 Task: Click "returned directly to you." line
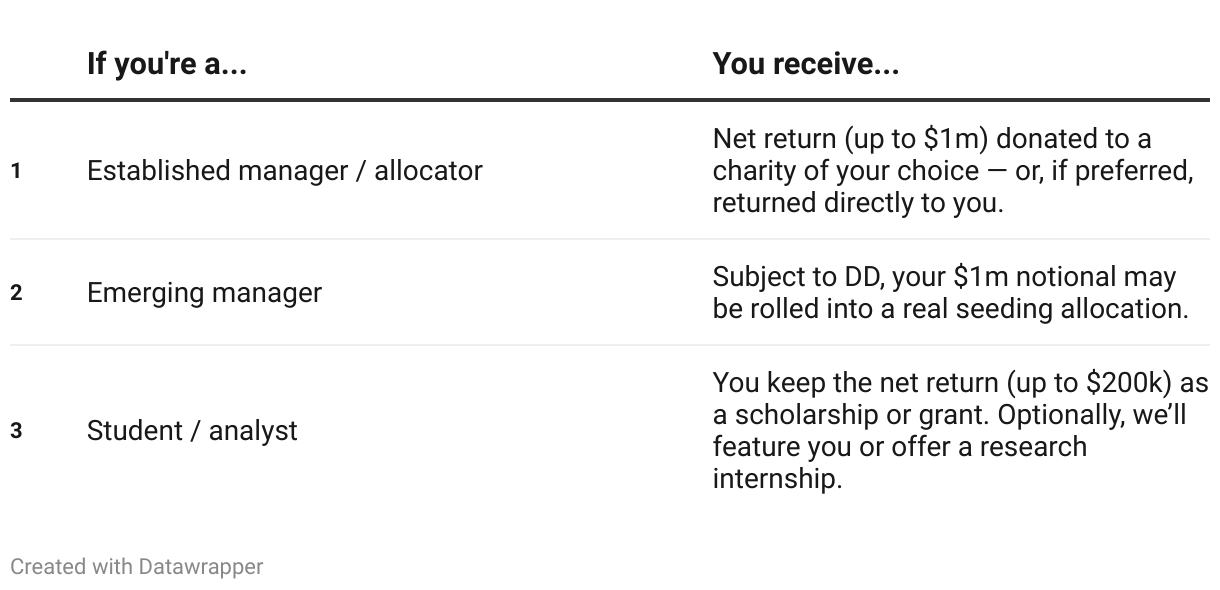[859, 203]
